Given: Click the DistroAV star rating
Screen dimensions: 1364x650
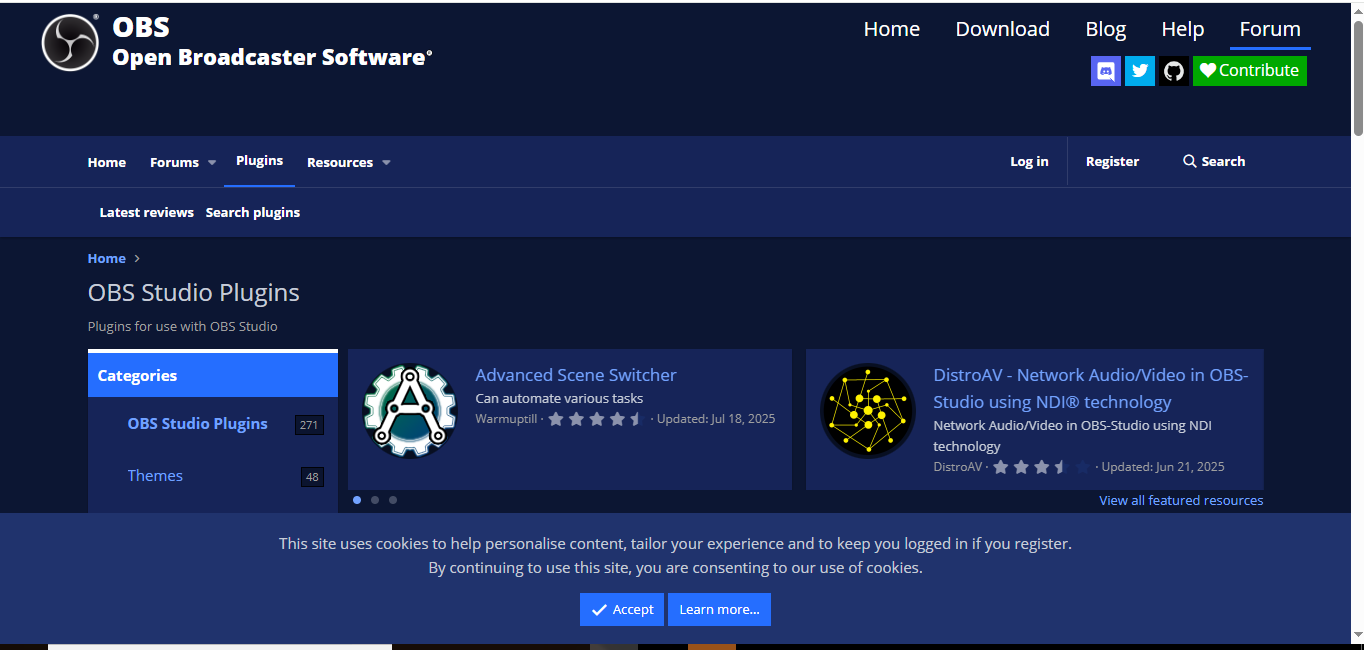Looking at the screenshot, I should pos(1041,467).
